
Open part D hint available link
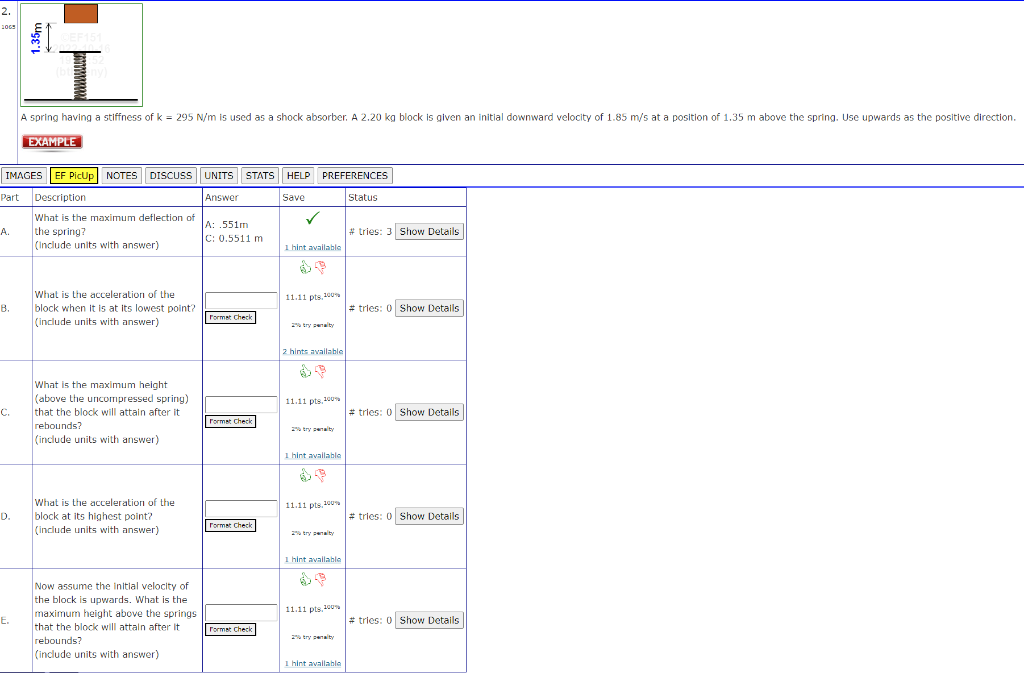click(x=313, y=559)
